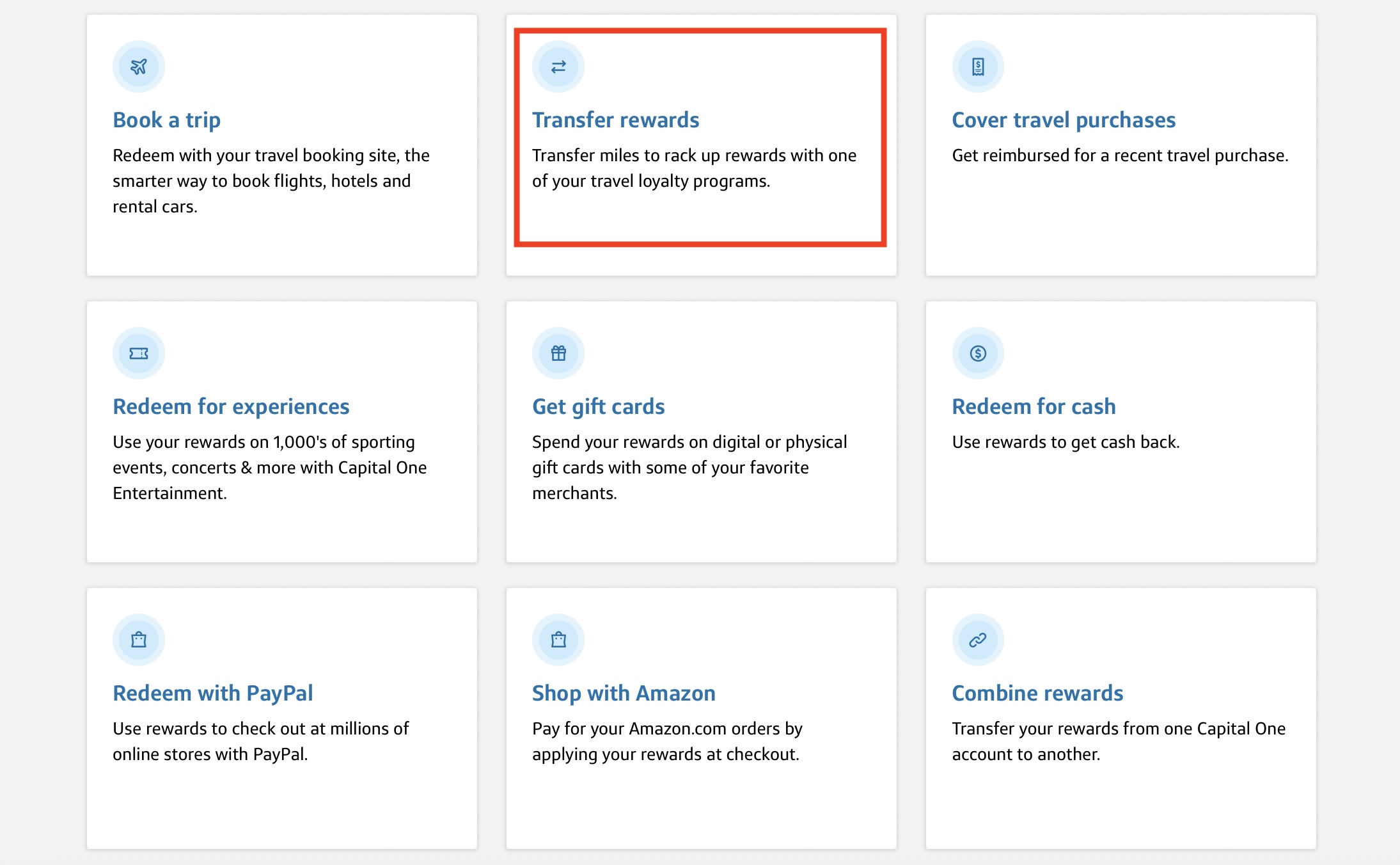Open the Transfer rewards link
Screen dimensions: 1400x865
[x=616, y=120]
